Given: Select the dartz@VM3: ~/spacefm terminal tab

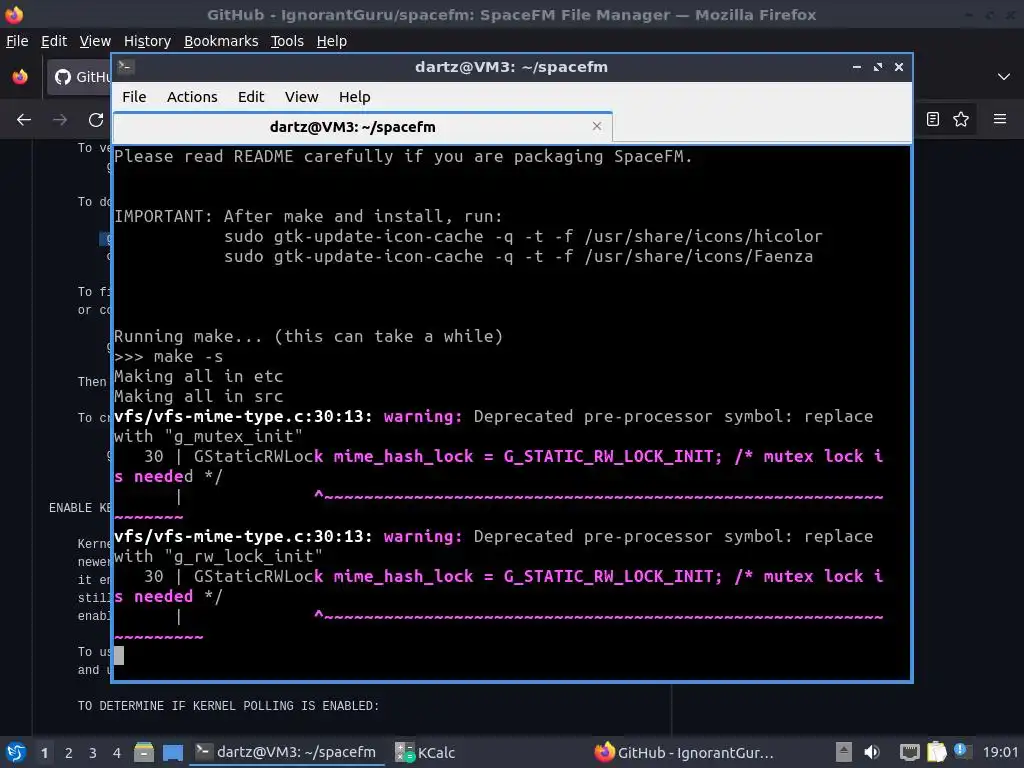Looking at the screenshot, I should tap(363, 127).
